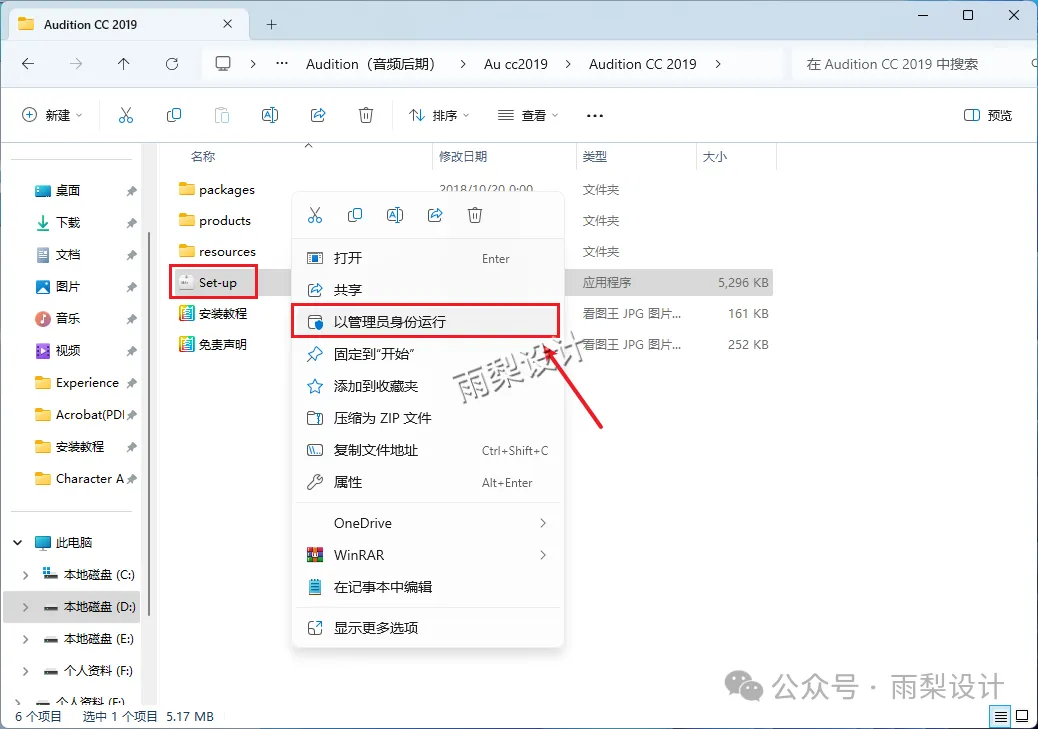Close the Audition CC 2019 tab
Viewport: 1038px width, 729px height.
(x=227, y=24)
